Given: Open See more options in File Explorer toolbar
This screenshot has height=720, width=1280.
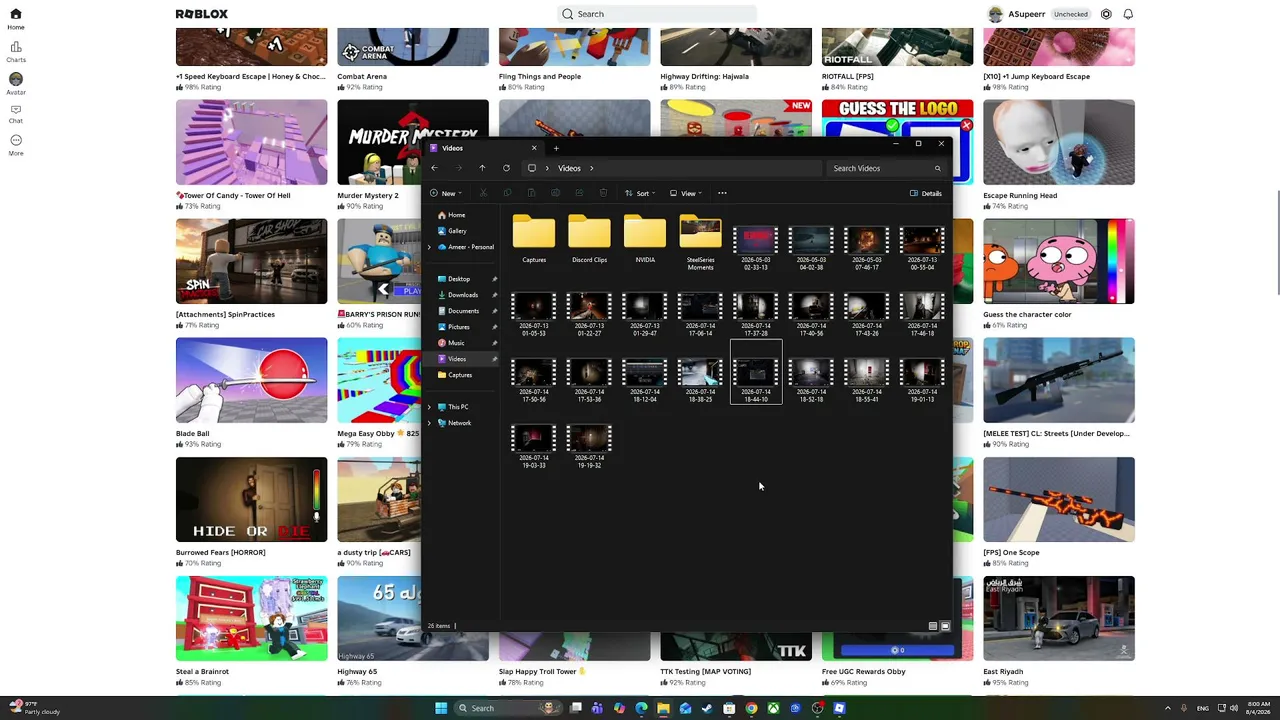Looking at the screenshot, I should pos(722,193).
